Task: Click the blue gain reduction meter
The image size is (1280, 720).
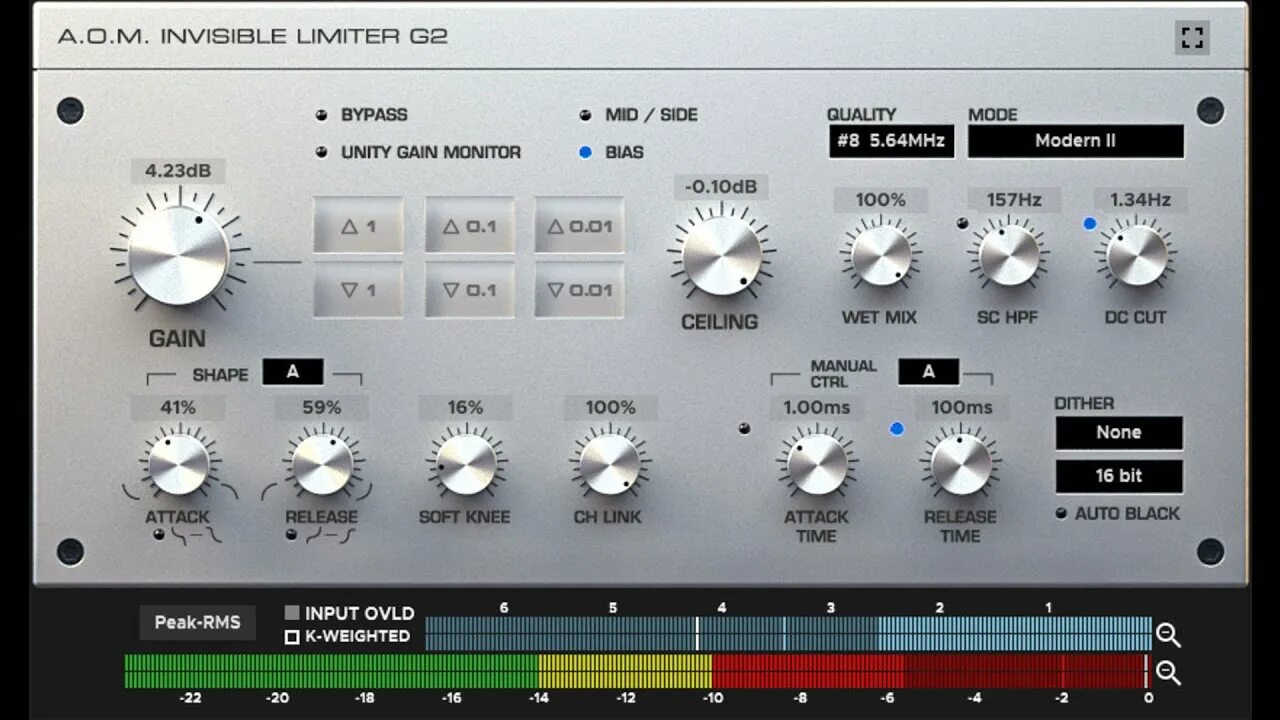Action: (788, 634)
